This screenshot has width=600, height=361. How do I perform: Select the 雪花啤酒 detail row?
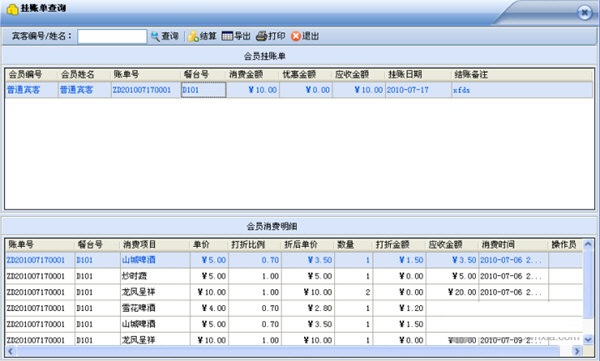[294, 308]
